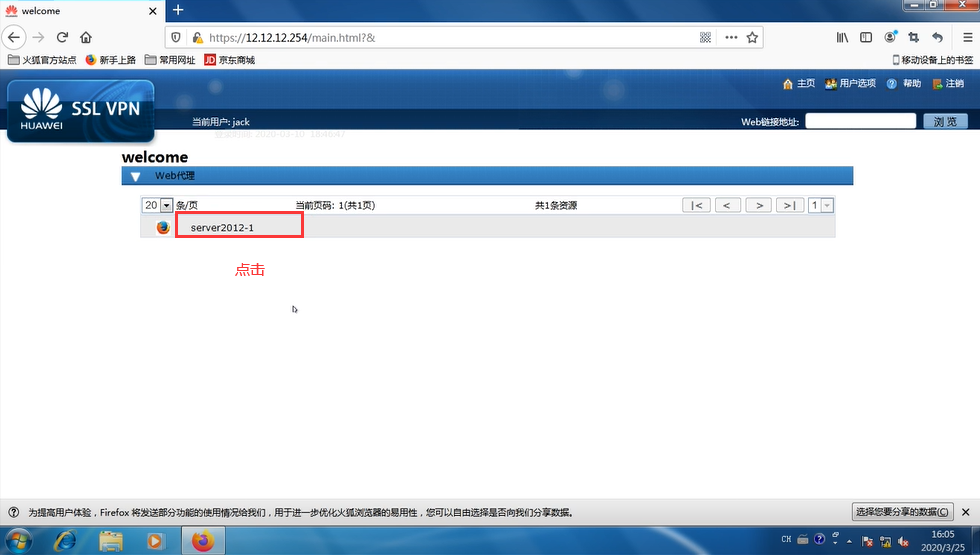This screenshot has width=980, height=555.
Task: Click the browser forward arrow
Action: 39,38
